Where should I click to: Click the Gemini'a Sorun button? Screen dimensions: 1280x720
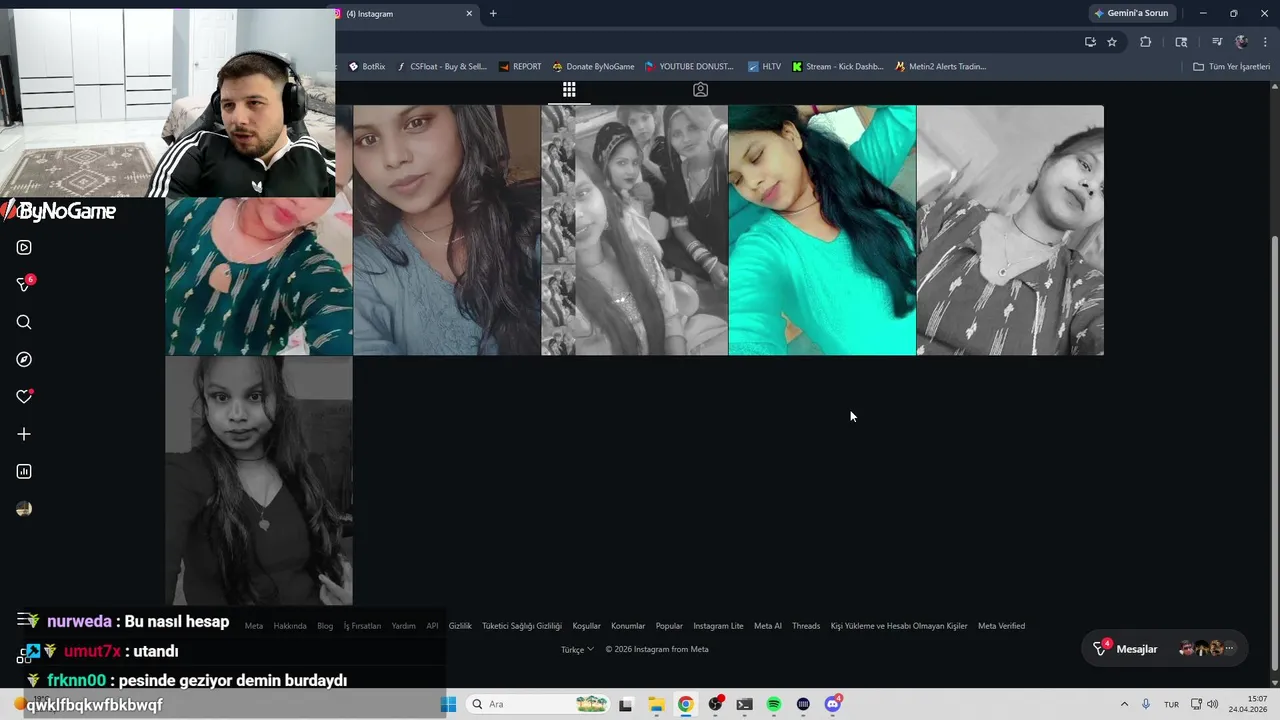point(1131,13)
